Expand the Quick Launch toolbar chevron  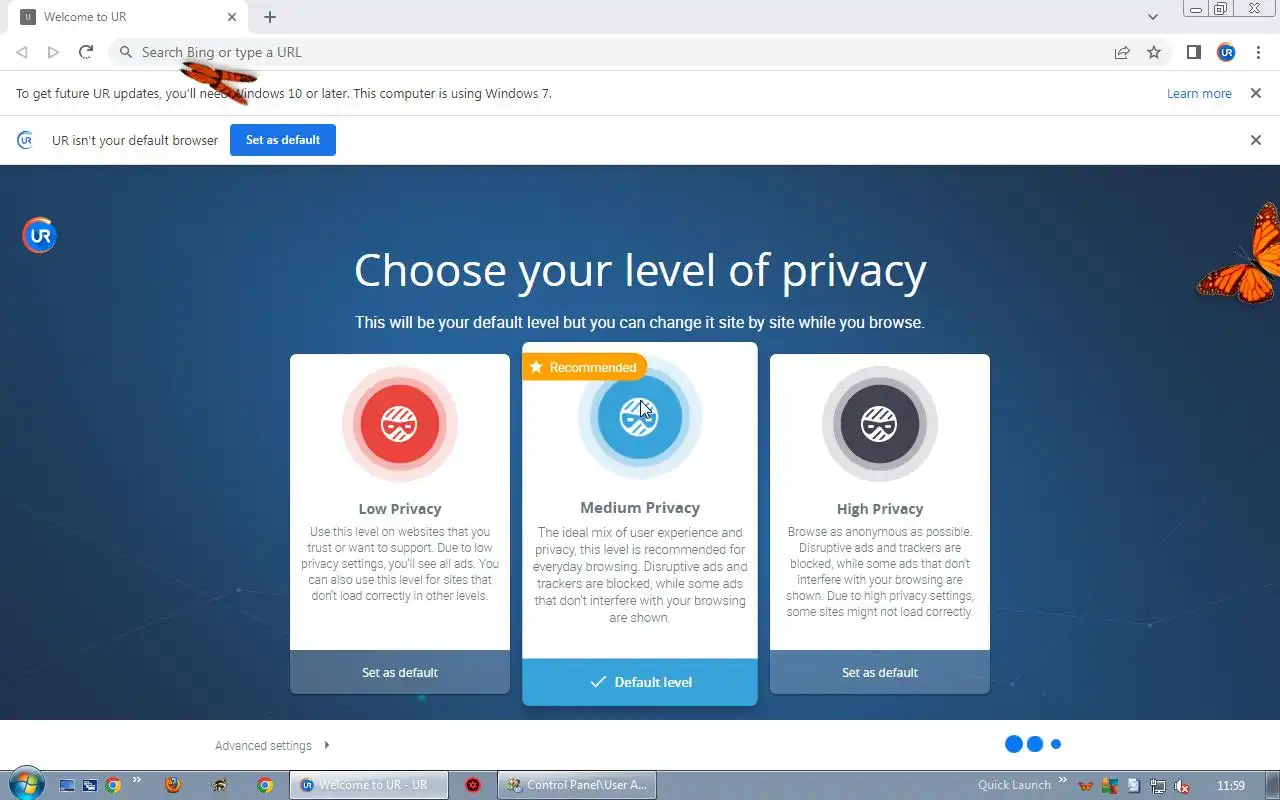point(1063,781)
